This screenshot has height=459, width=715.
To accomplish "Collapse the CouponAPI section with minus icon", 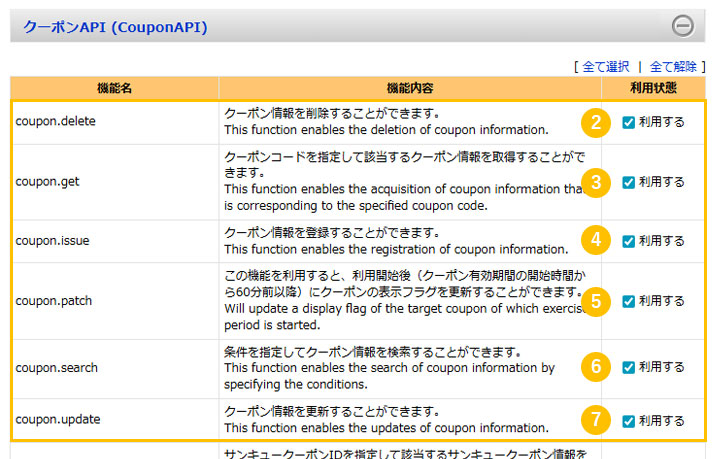I will point(682,26).
